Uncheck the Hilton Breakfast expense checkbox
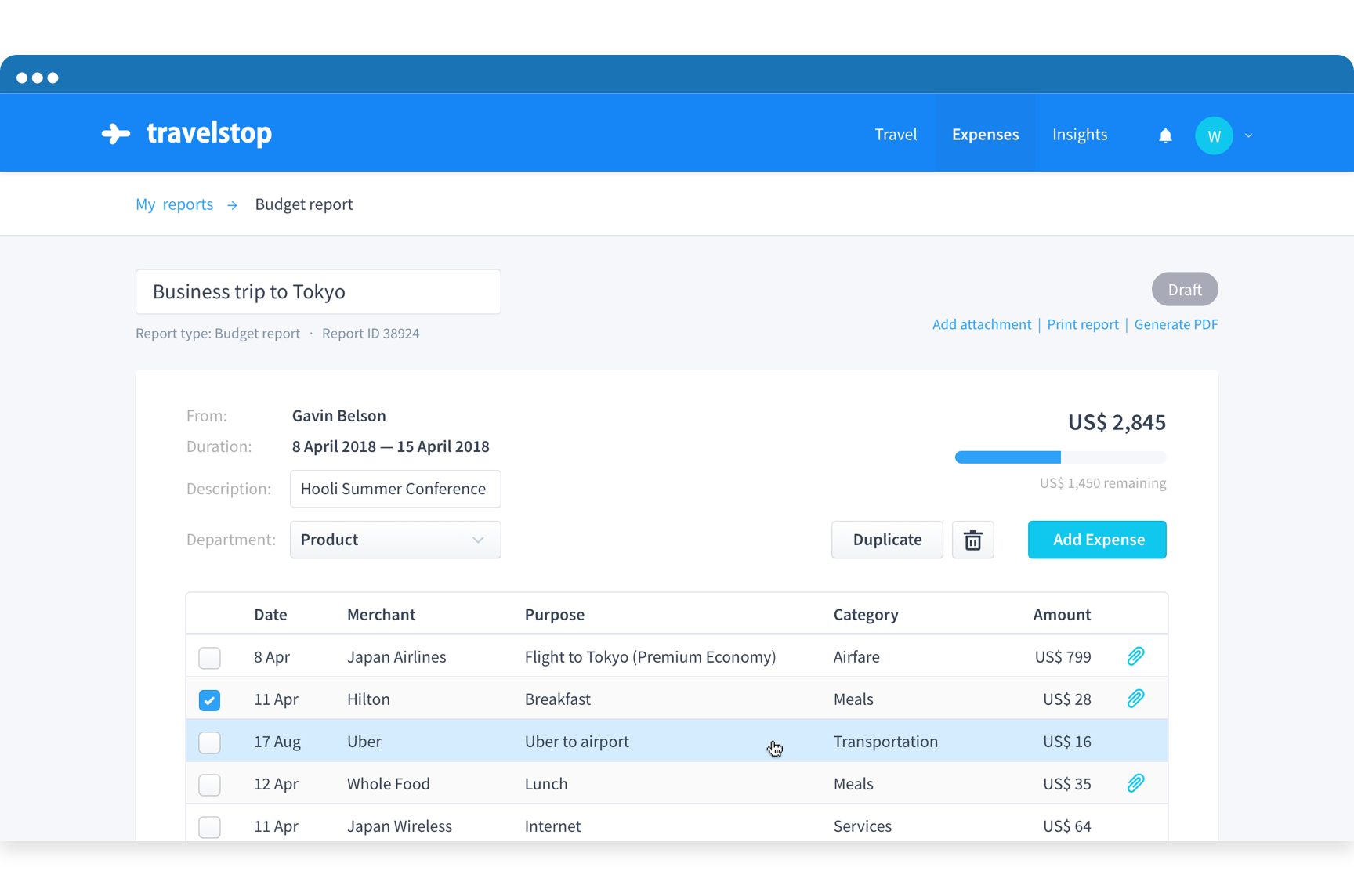The image size is (1354, 896). coord(209,700)
